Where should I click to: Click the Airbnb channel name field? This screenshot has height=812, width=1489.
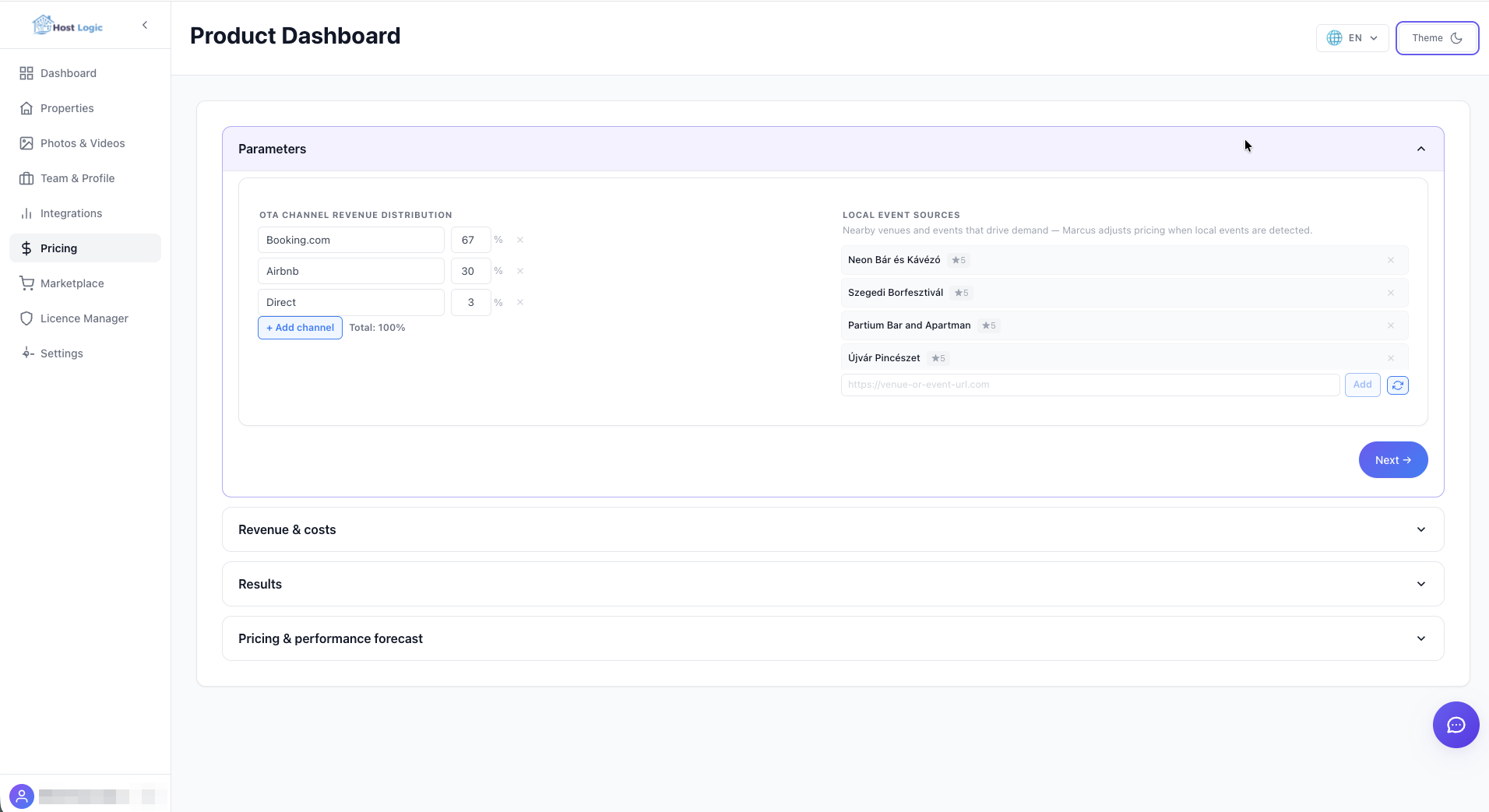[351, 271]
